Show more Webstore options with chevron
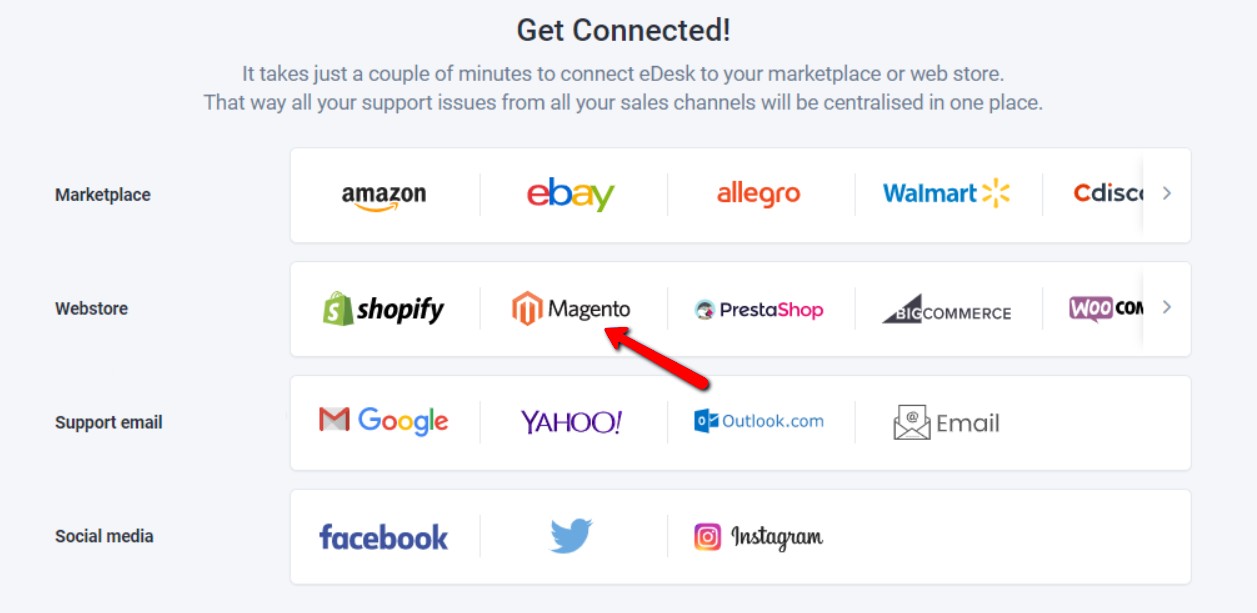This screenshot has width=1257, height=613. pos(1166,307)
